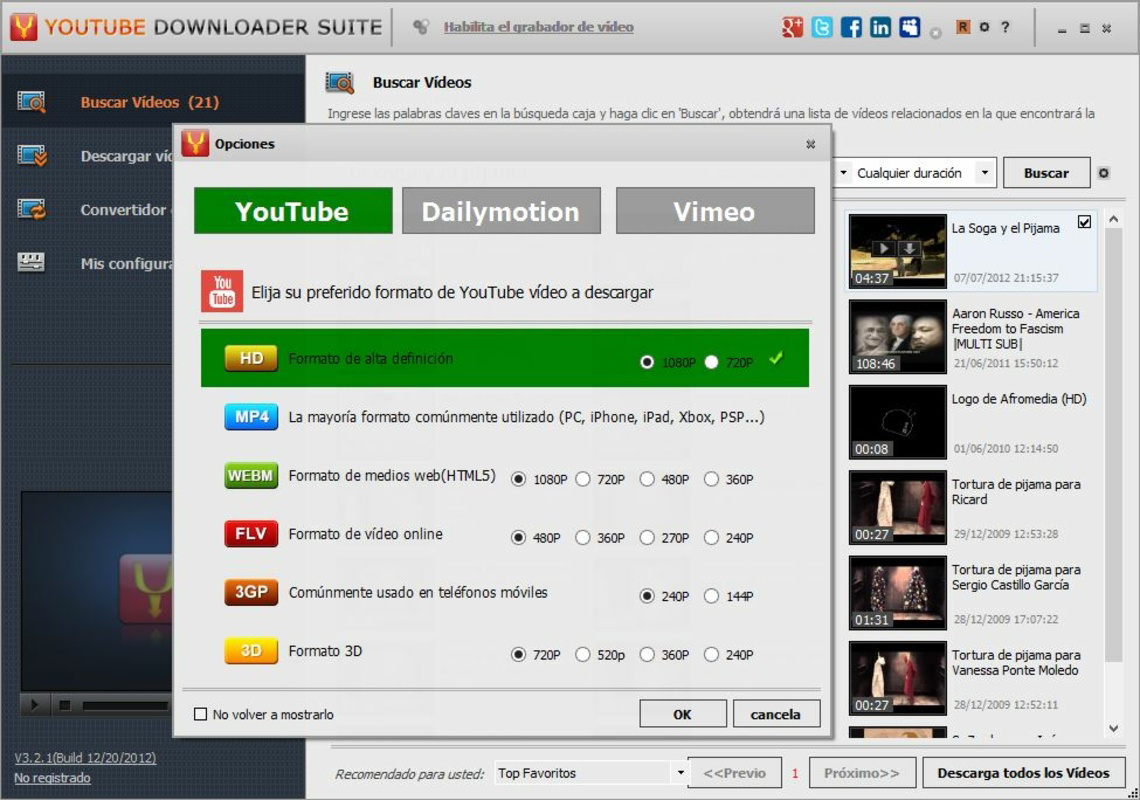1140x800 pixels.
Task: Click the YouTube logo icon in options
Action: point(222,291)
